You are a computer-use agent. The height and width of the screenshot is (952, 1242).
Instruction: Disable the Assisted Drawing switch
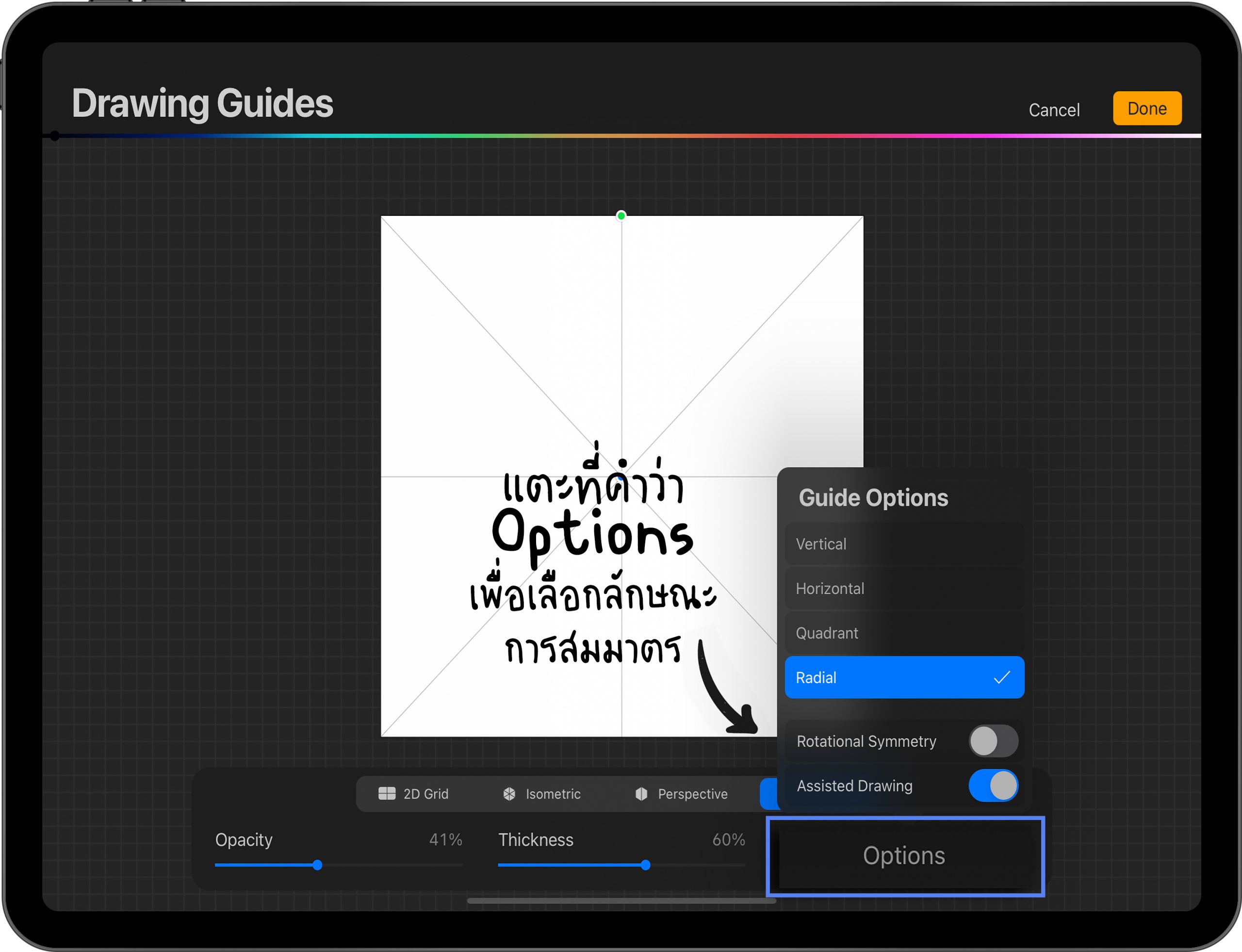993,786
